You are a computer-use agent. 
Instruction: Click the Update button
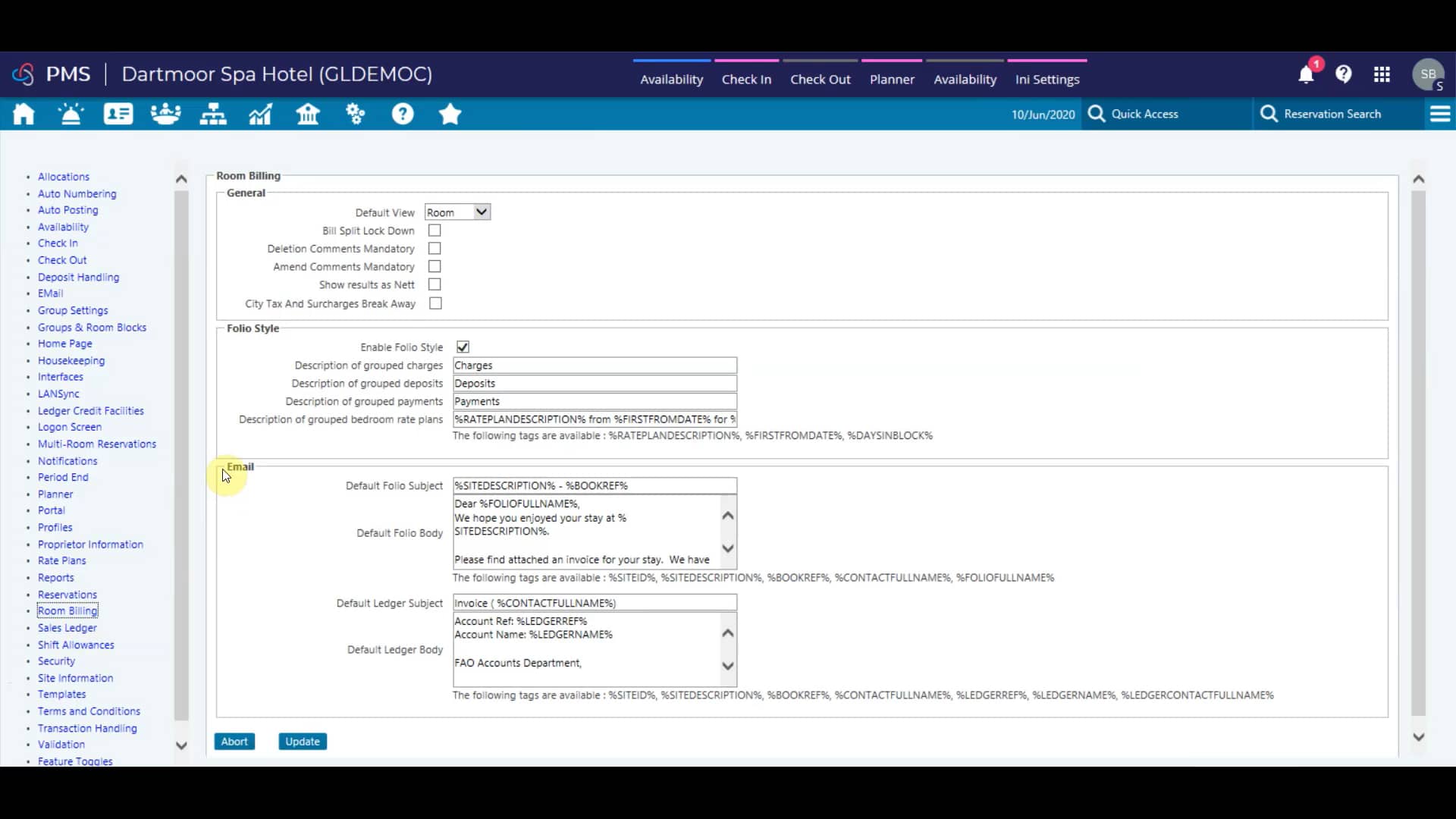pos(302,741)
